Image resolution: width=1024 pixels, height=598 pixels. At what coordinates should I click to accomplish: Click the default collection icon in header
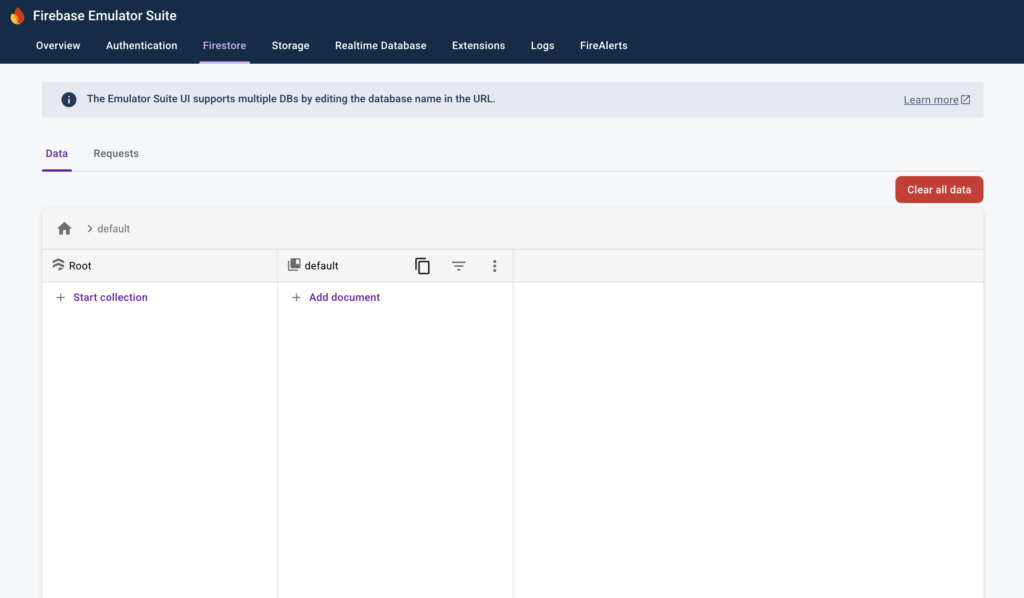coord(294,266)
